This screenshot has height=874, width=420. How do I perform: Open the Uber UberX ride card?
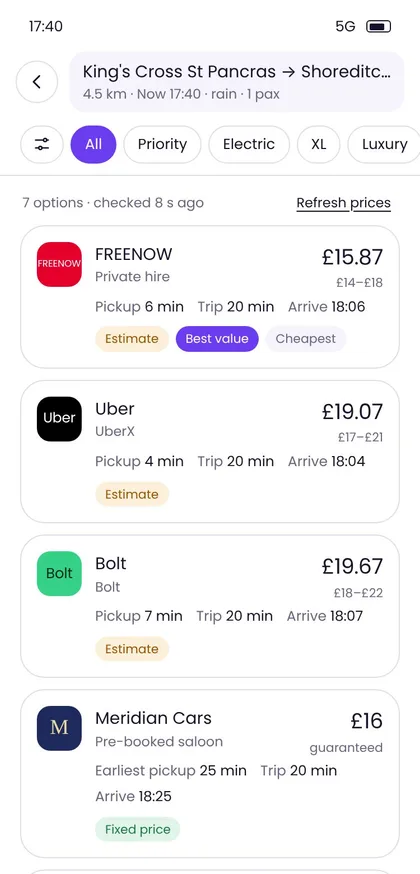(x=210, y=451)
